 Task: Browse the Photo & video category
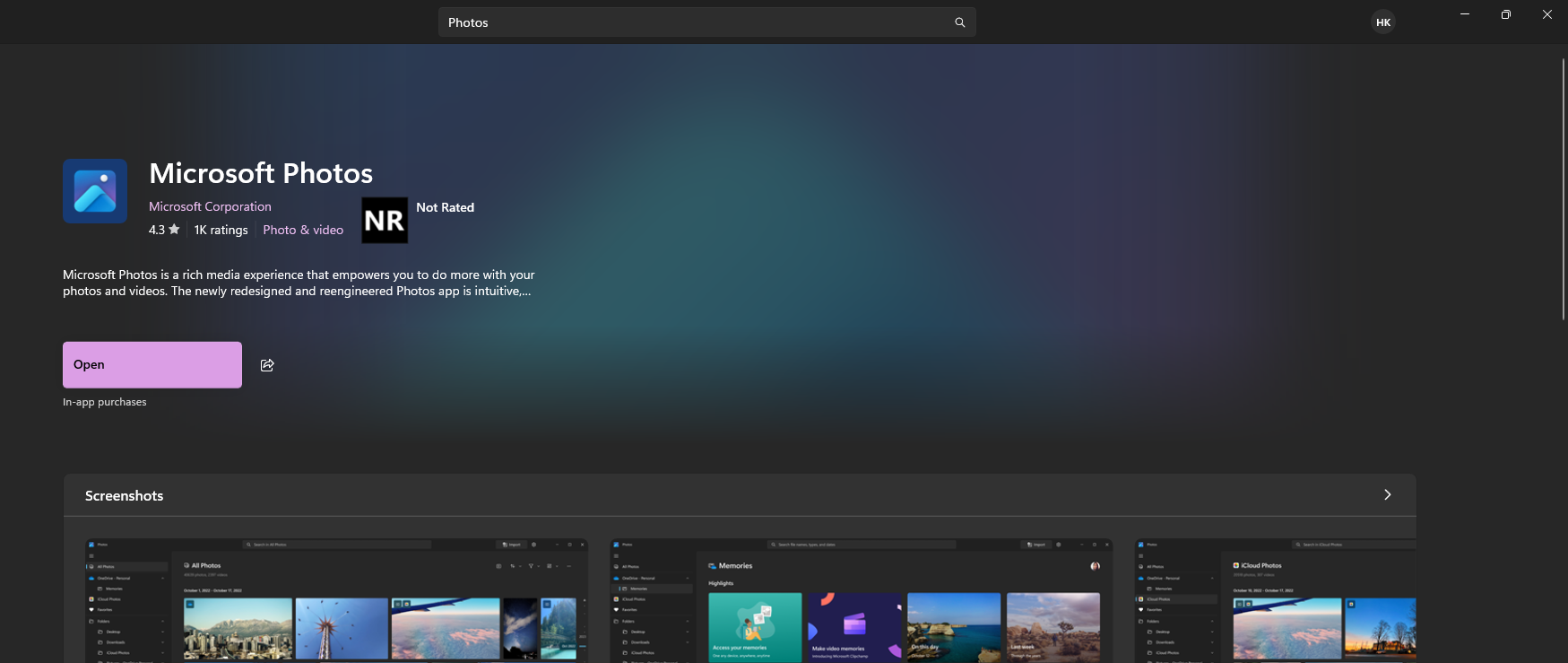pyautogui.click(x=303, y=230)
